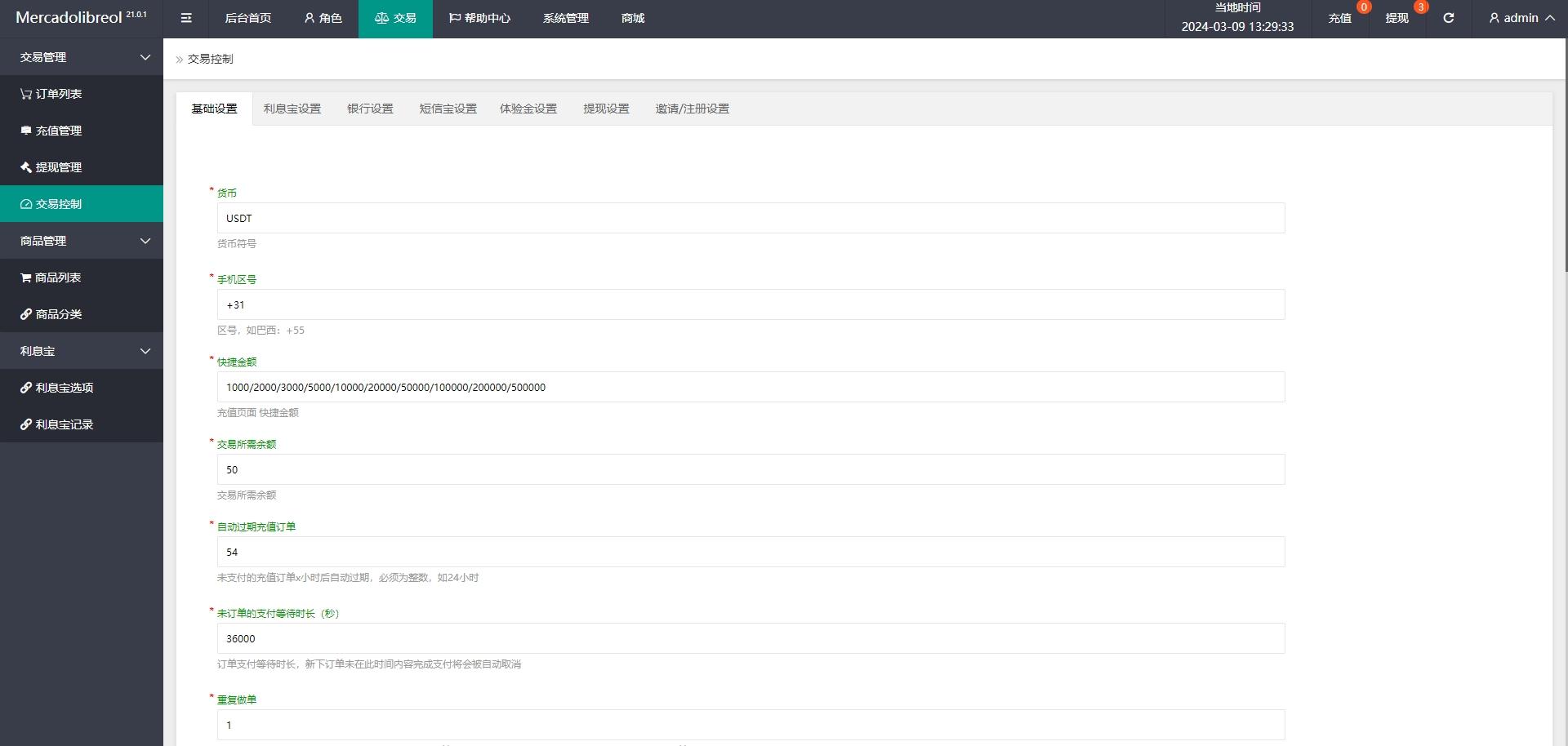Click the hammer icon beside 提现管理
Screen dimensions: 1568x746
coord(26,167)
